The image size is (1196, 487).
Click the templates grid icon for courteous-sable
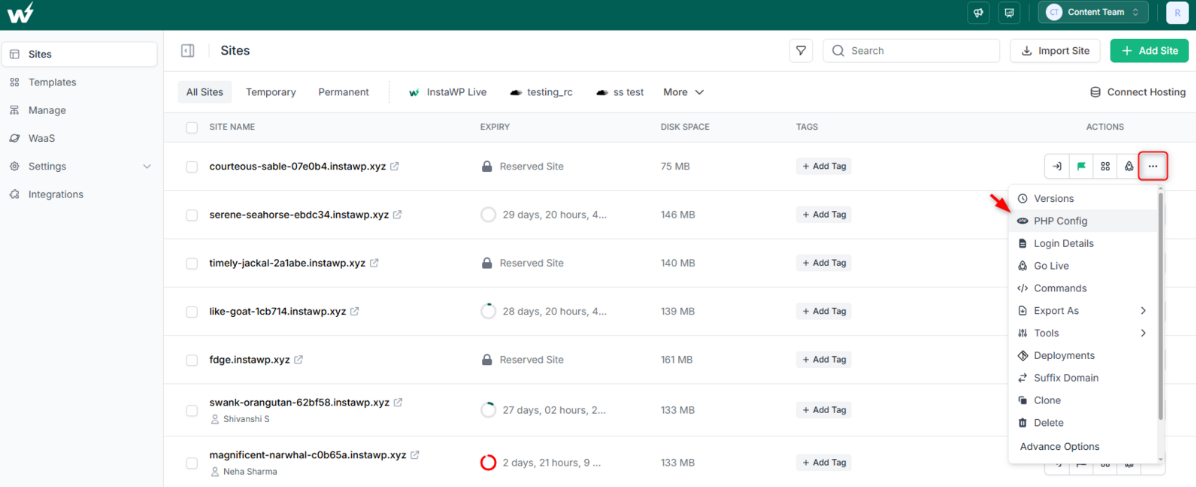(1104, 166)
